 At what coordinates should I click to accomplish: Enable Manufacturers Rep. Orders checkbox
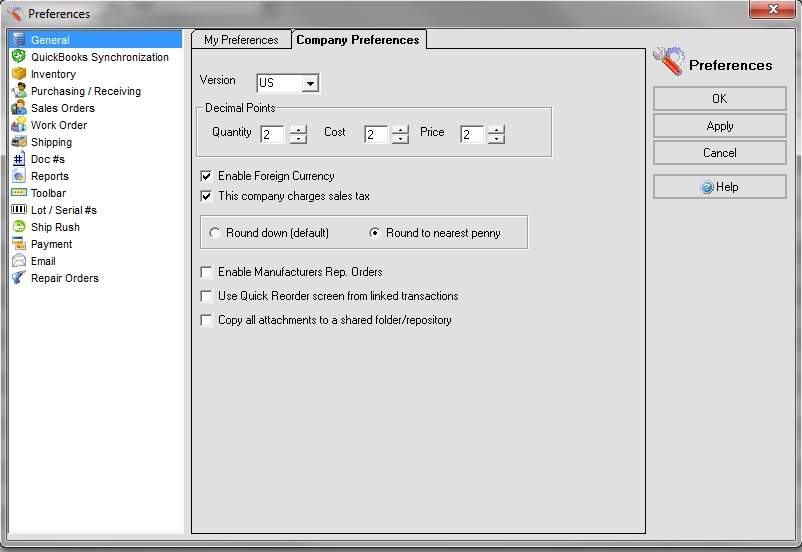click(x=207, y=272)
